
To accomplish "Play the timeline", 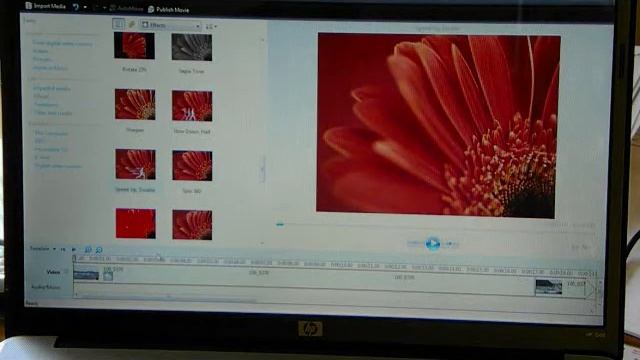I will point(73,249).
